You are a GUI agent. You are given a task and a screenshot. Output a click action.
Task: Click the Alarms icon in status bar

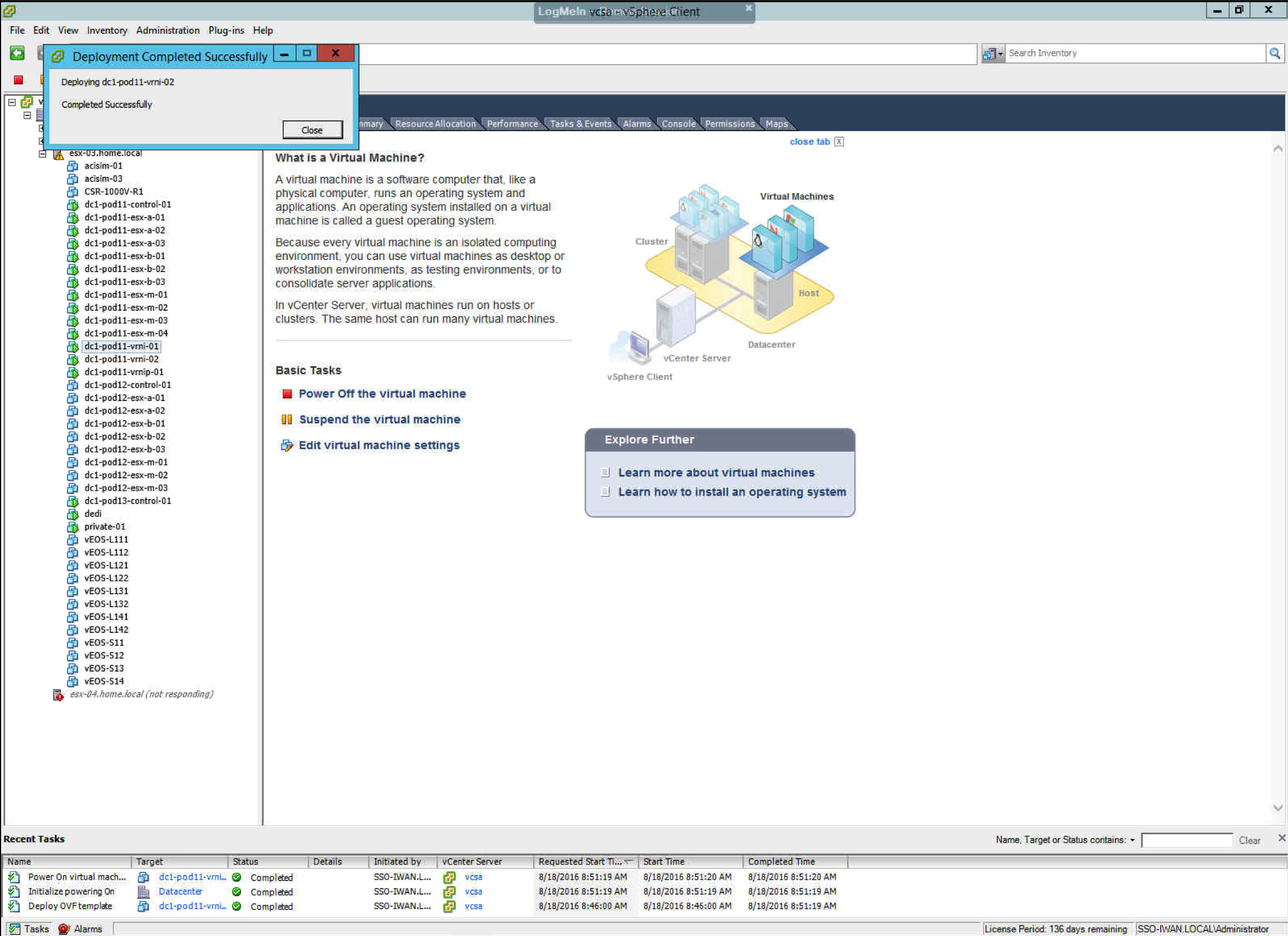tap(64, 928)
